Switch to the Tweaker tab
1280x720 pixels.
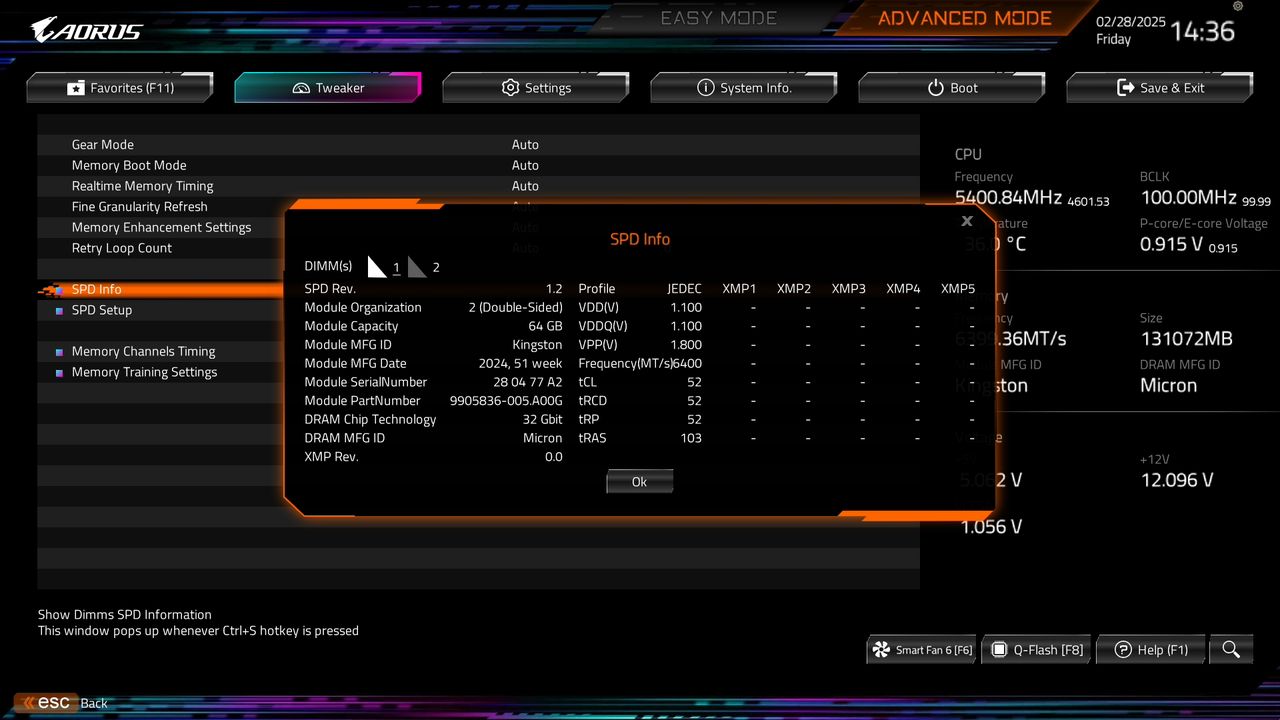pyautogui.click(x=328, y=88)
